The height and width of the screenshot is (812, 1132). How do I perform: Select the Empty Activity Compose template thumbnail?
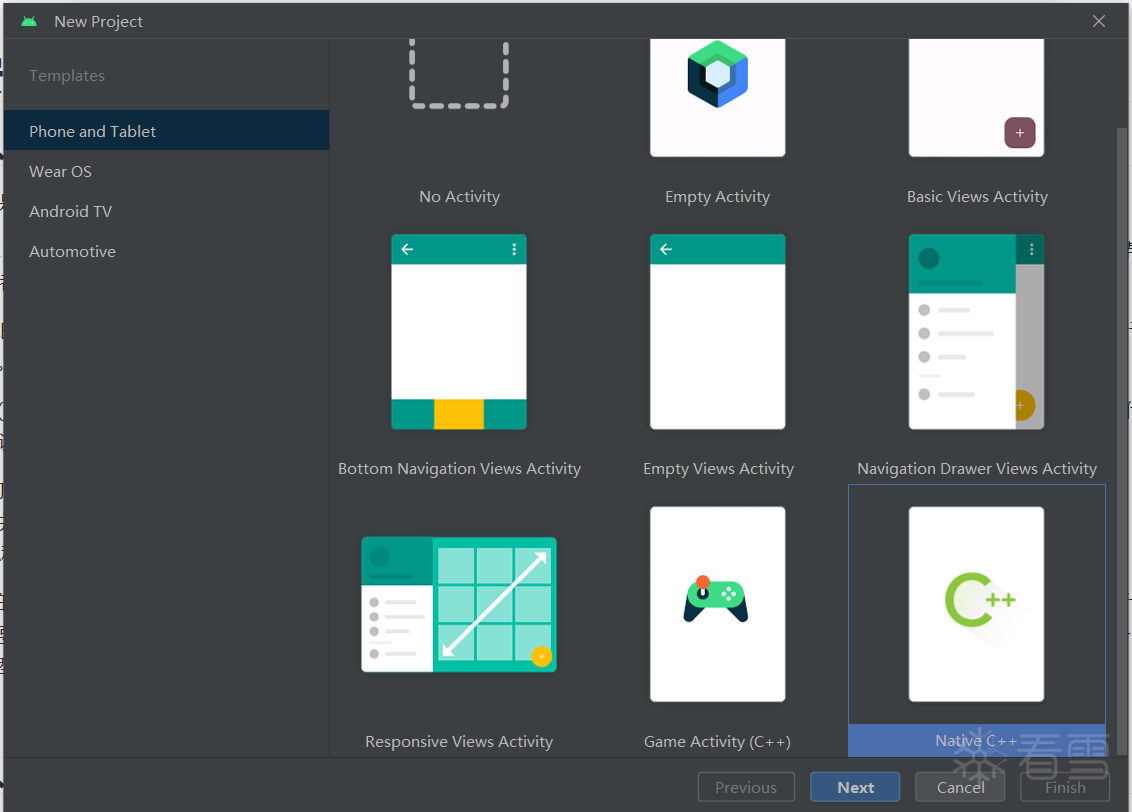point(718,97)
